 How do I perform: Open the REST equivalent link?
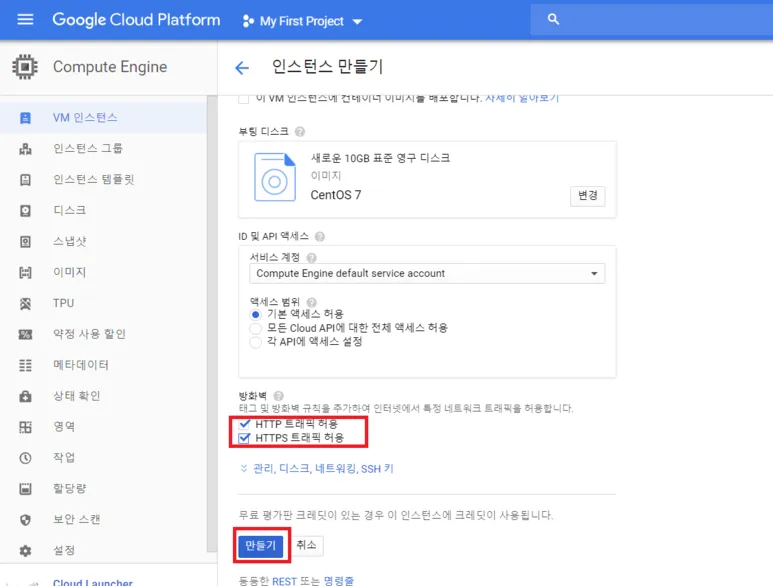click(284, 581)
